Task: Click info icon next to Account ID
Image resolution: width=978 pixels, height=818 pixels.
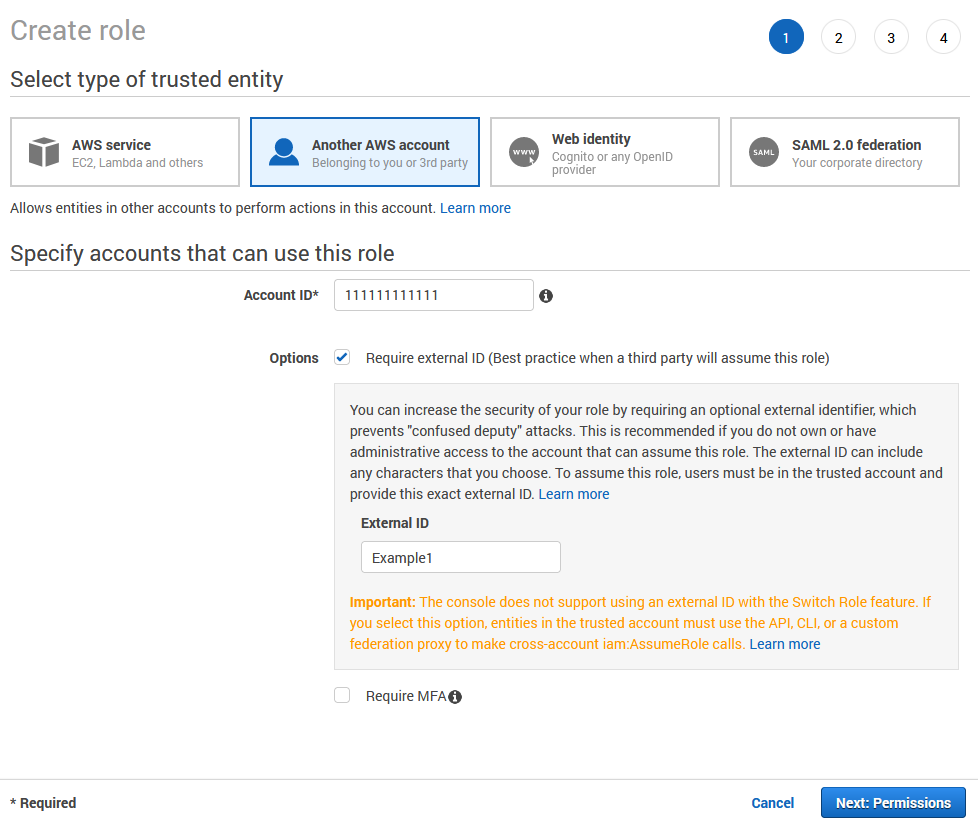Action: click(546, 296)
